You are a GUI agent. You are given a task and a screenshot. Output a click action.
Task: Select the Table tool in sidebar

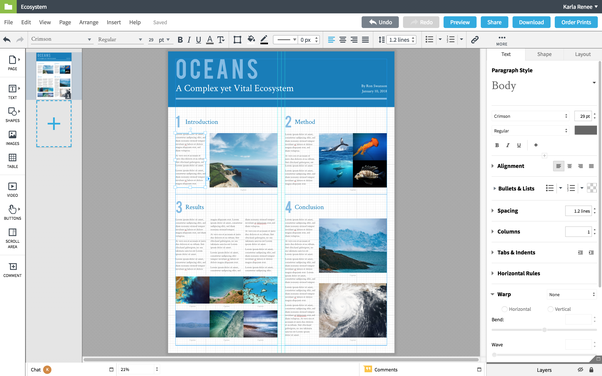coord(12,161)
